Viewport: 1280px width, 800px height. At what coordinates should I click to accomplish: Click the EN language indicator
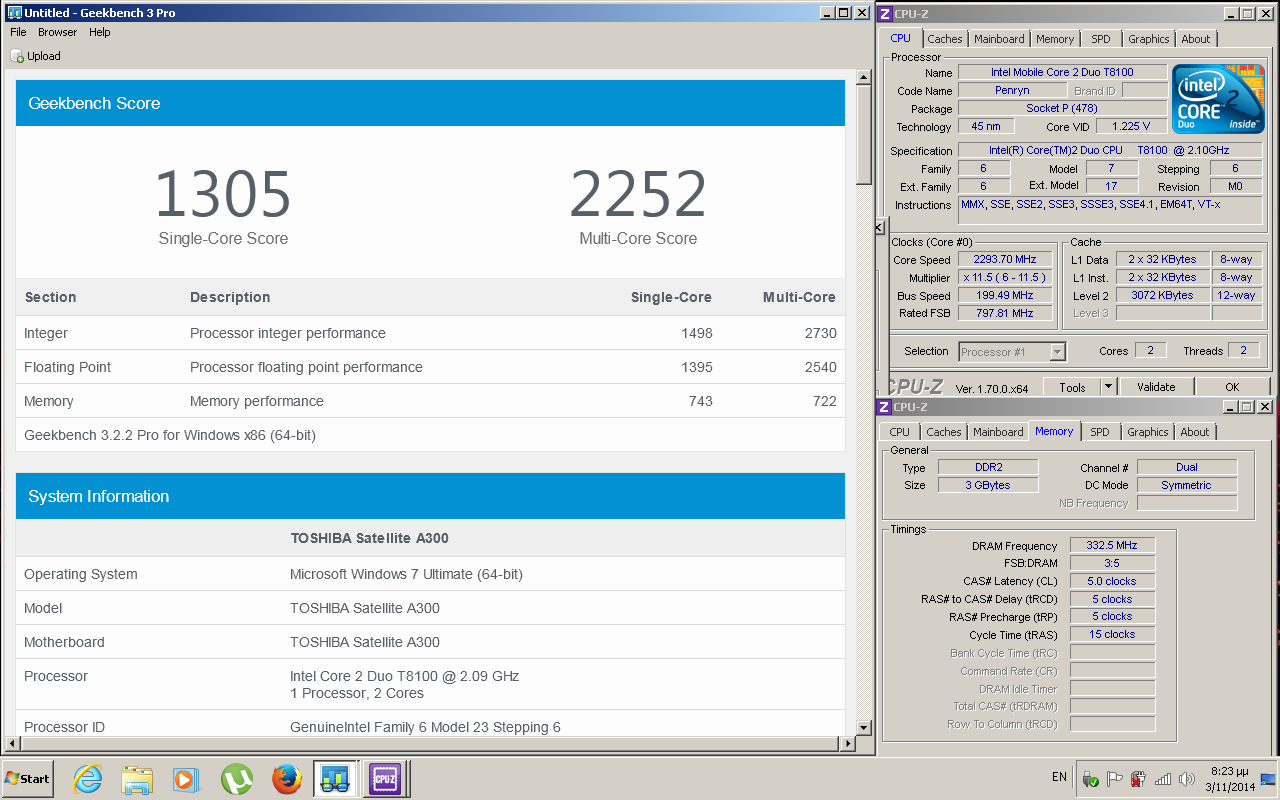point(1059,777)
